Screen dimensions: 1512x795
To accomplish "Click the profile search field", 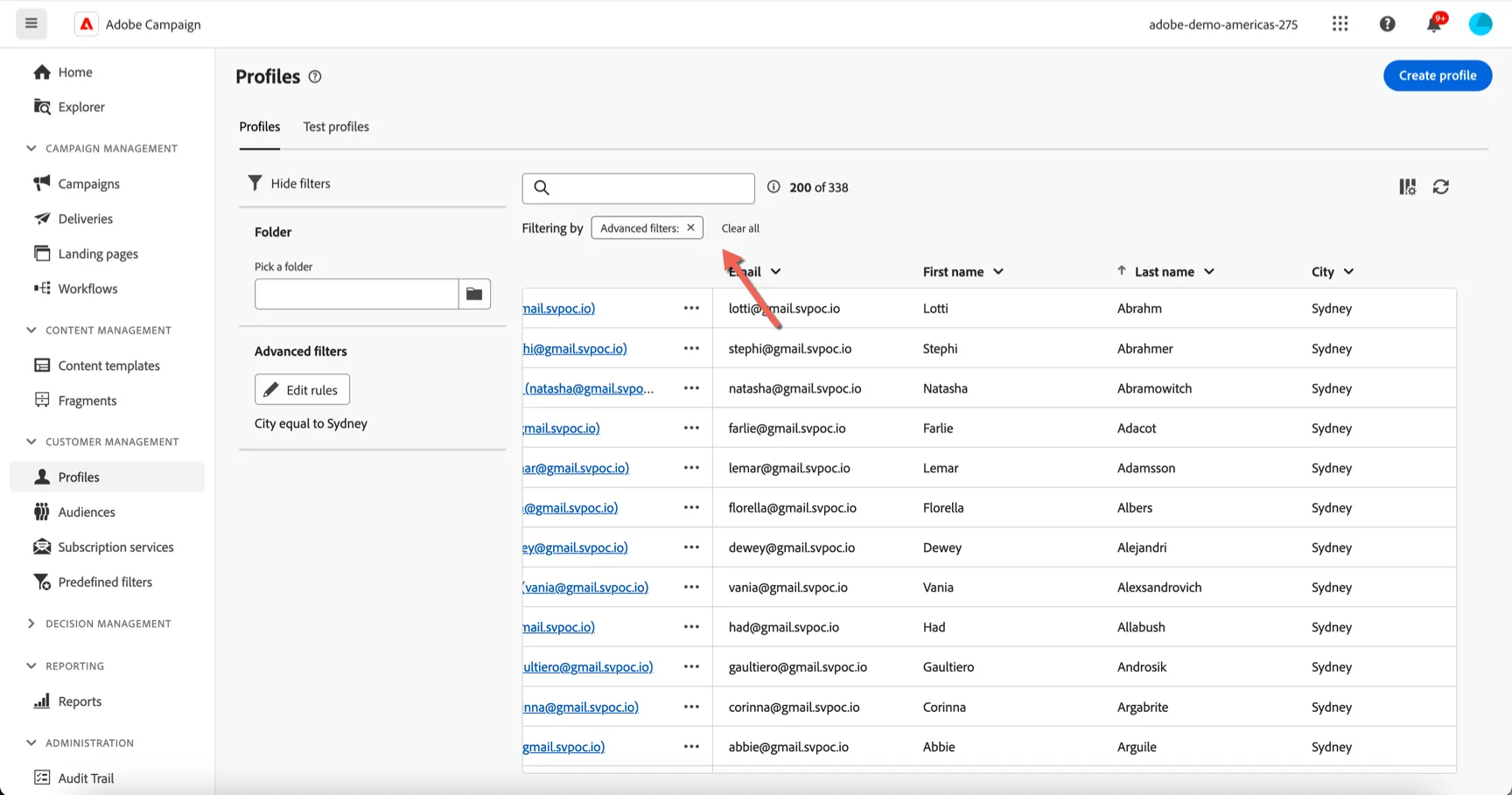I will (639, 188).
